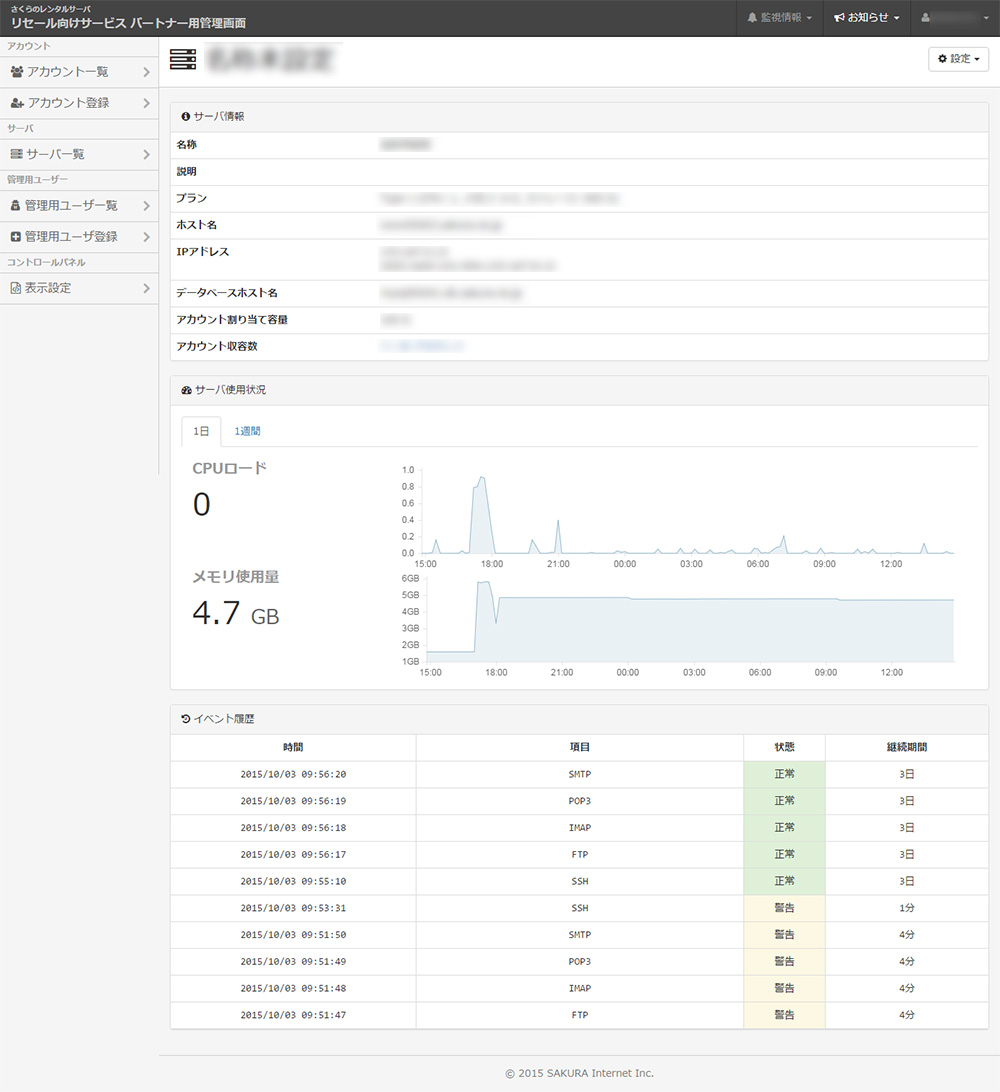Open the 設定 gear dropdown
Screen dimensions: 1000x1092
click(958, 60)
